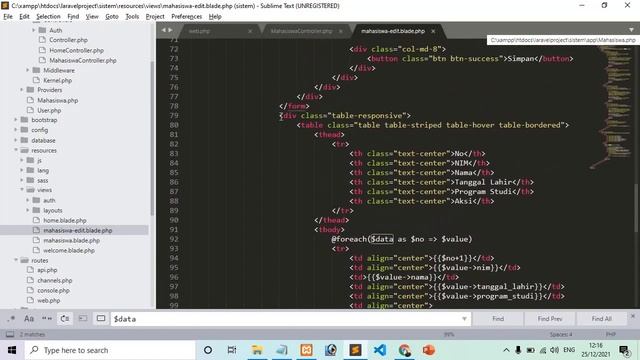The width and height of the screenshot is (640, 360).
Task: Click the editor vertical scrollbar
Action: (636, 208)
